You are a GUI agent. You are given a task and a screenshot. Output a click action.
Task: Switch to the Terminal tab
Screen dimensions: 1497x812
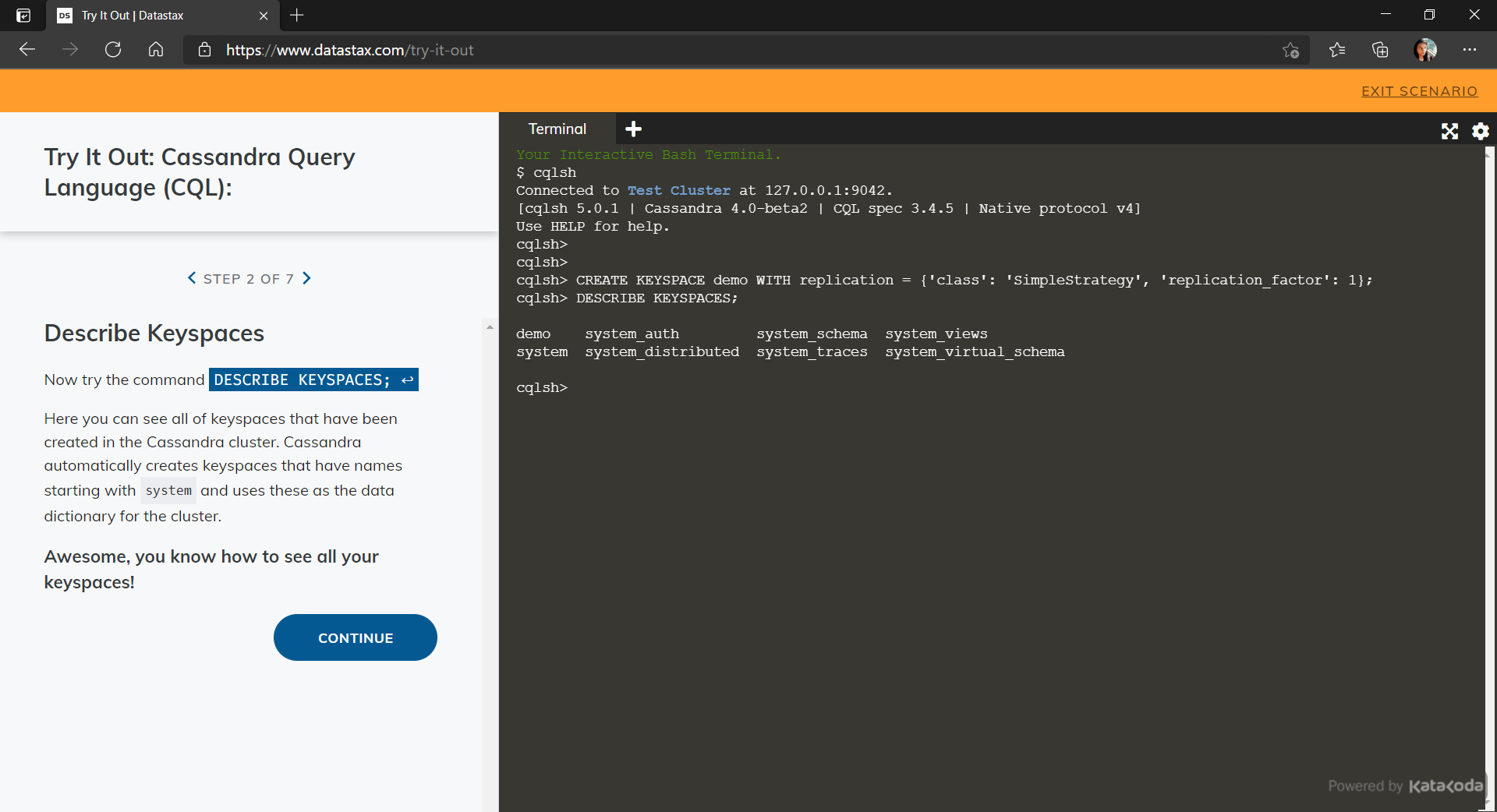(x=557, y=129)
